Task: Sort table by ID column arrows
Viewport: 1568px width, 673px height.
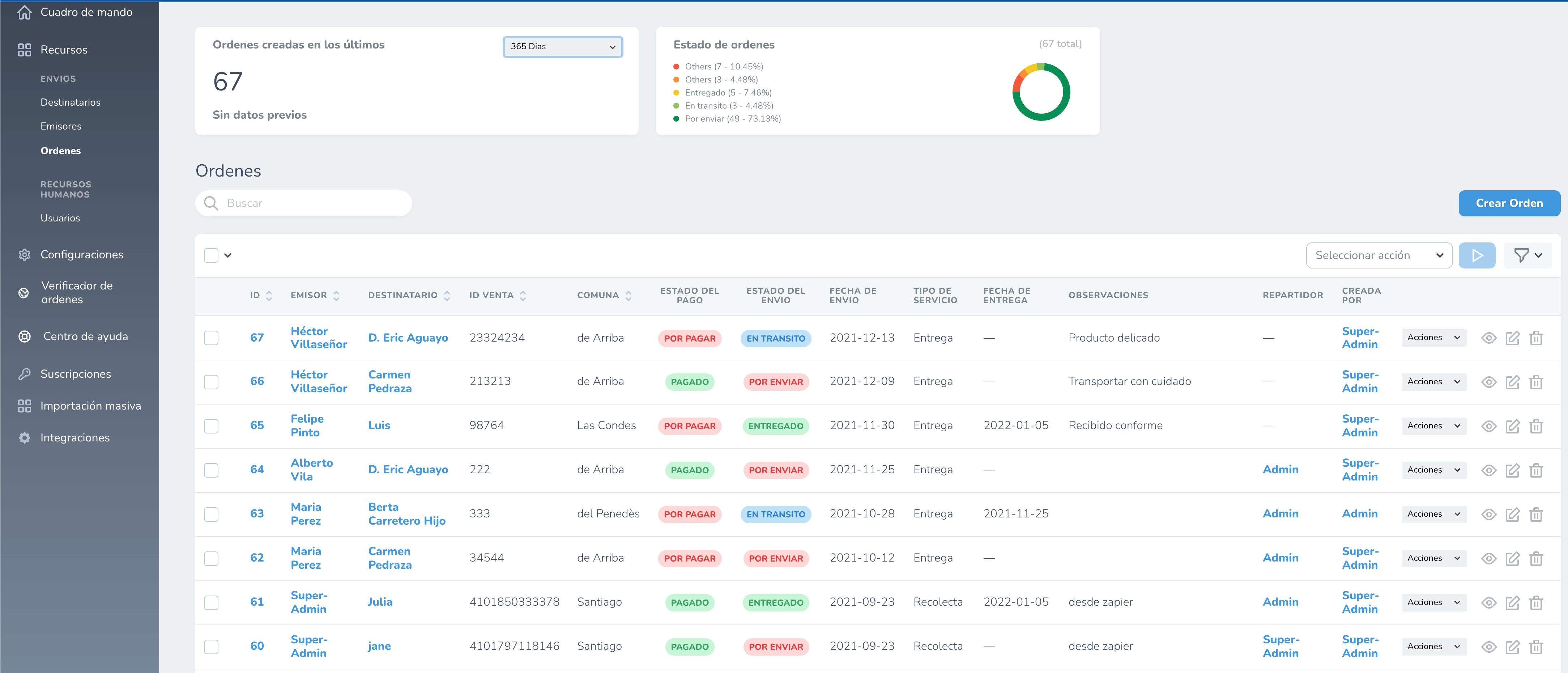Action: pyautogui.click(x=269, y=295)
